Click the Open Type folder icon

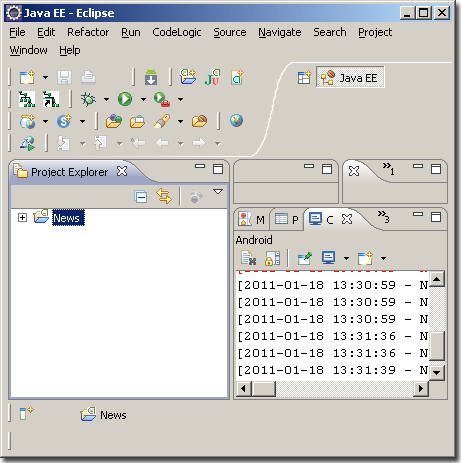point(114,121)
